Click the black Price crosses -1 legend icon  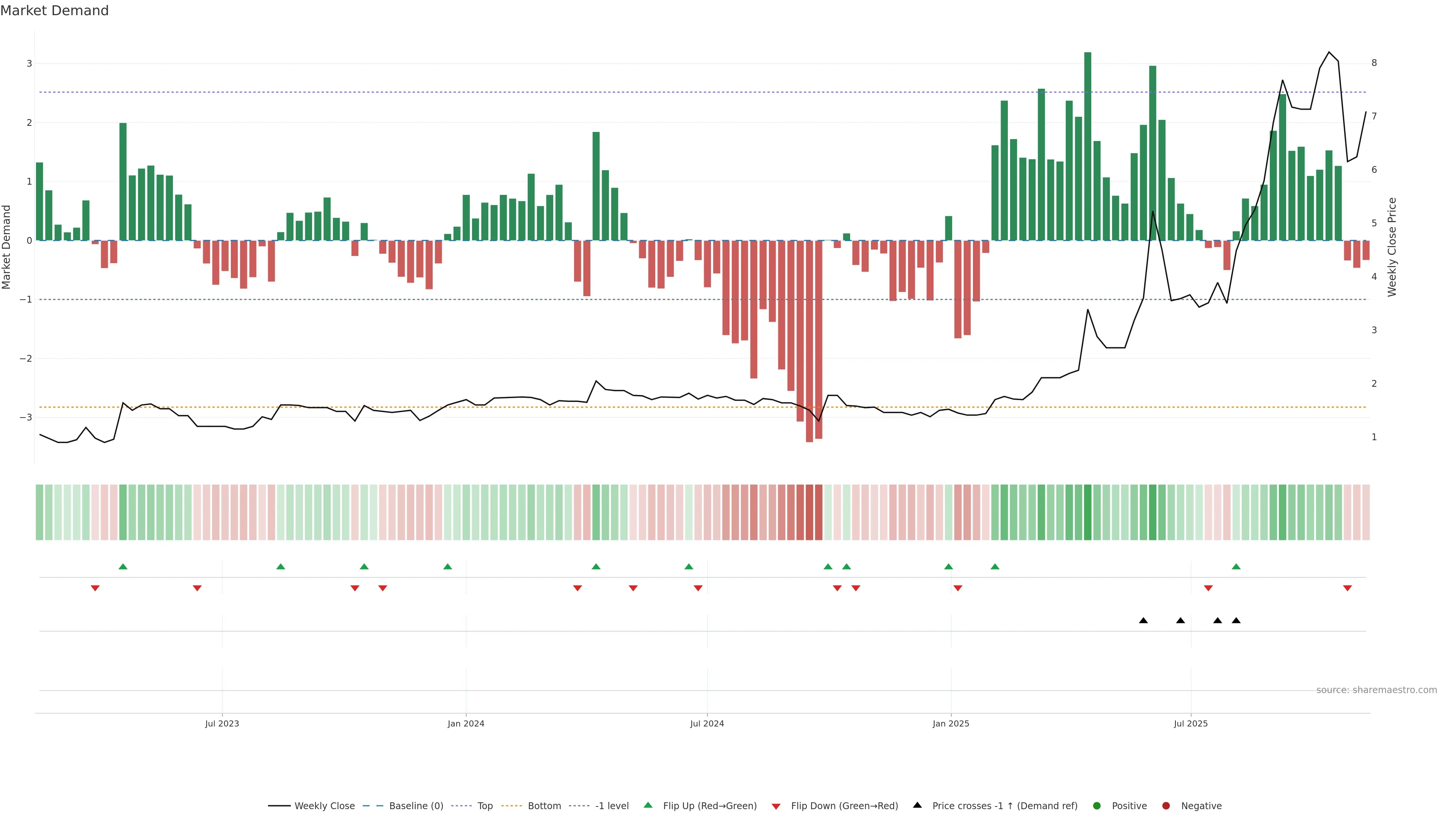tap(917, 805)
